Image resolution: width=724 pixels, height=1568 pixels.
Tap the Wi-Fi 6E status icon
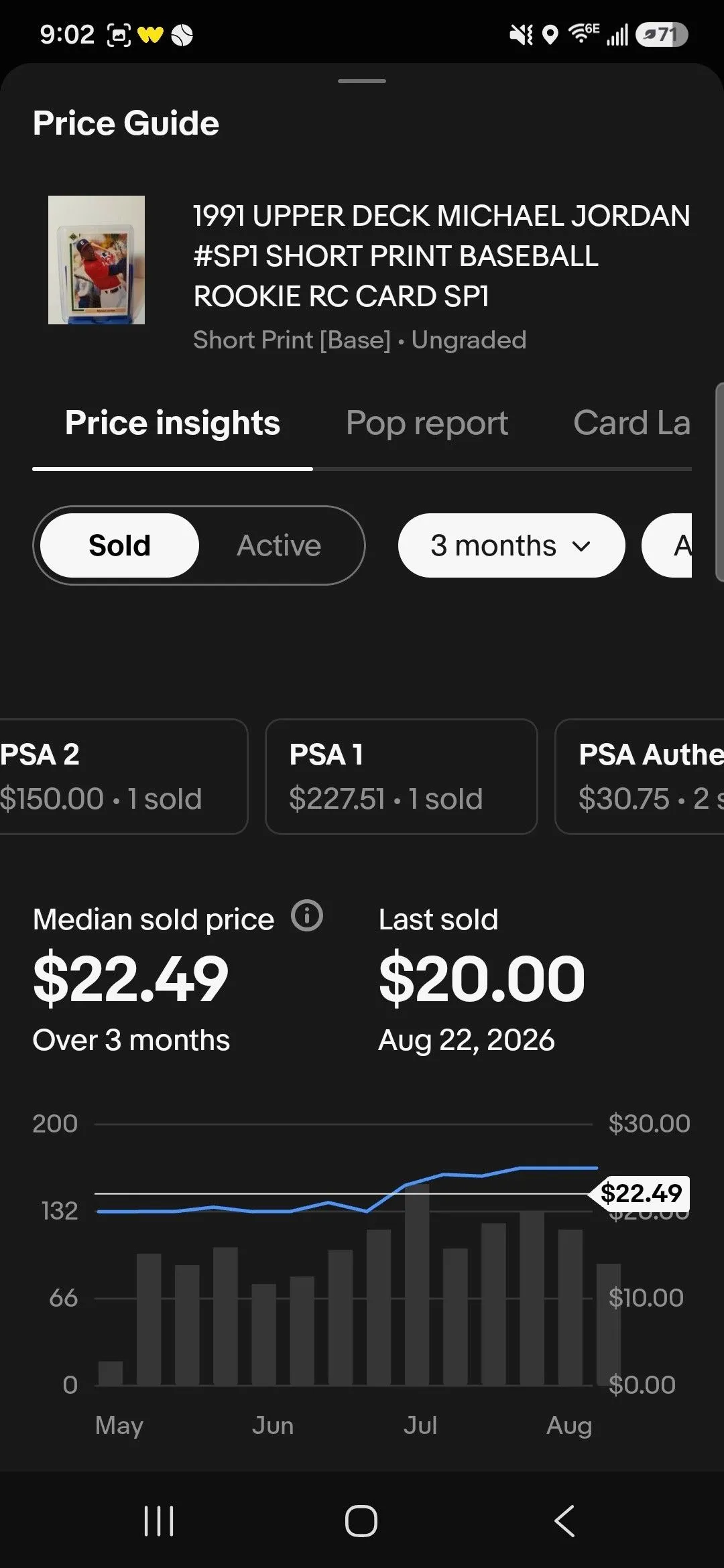pos(583,33)
